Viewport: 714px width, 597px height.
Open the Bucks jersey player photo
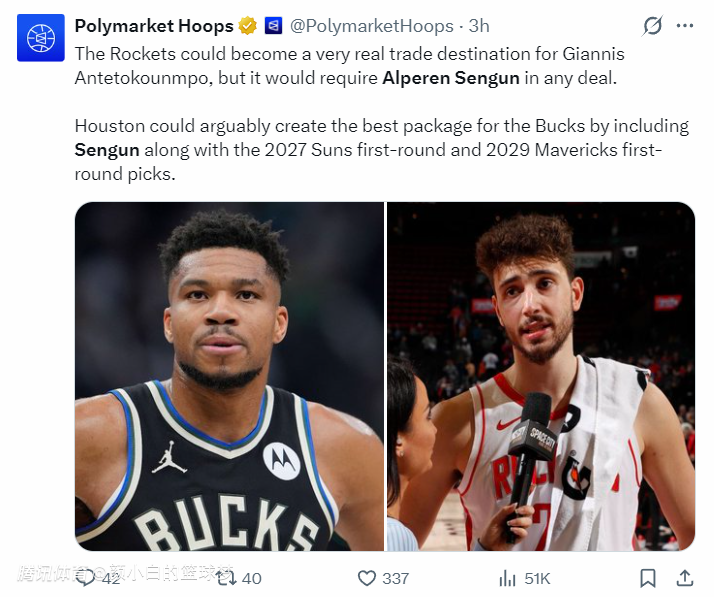(229, 376)
